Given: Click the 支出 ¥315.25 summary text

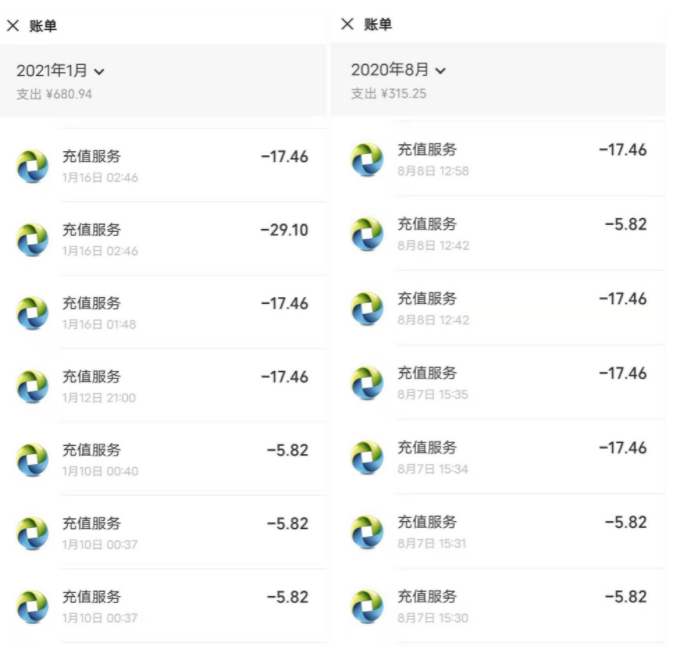Looking at the screenshot, I should (389, 93).
